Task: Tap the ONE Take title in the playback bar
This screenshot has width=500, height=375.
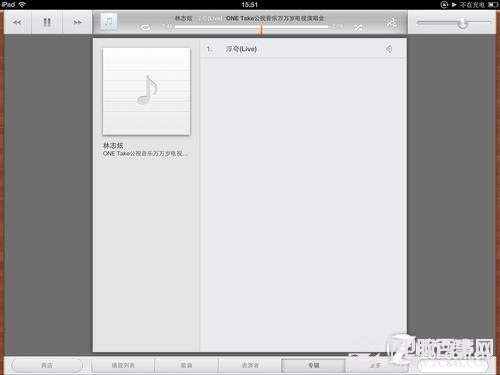Action: click(275, 18)
